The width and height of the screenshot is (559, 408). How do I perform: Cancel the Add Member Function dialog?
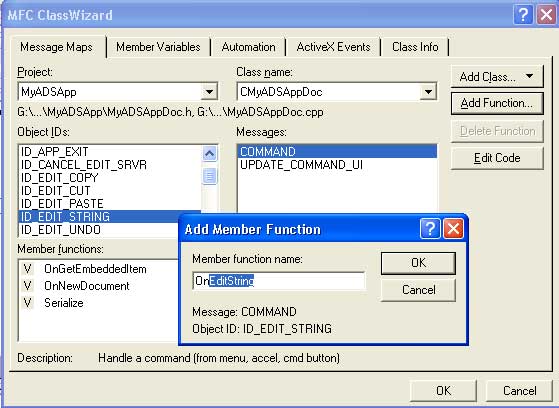click(x=418, y=290)
